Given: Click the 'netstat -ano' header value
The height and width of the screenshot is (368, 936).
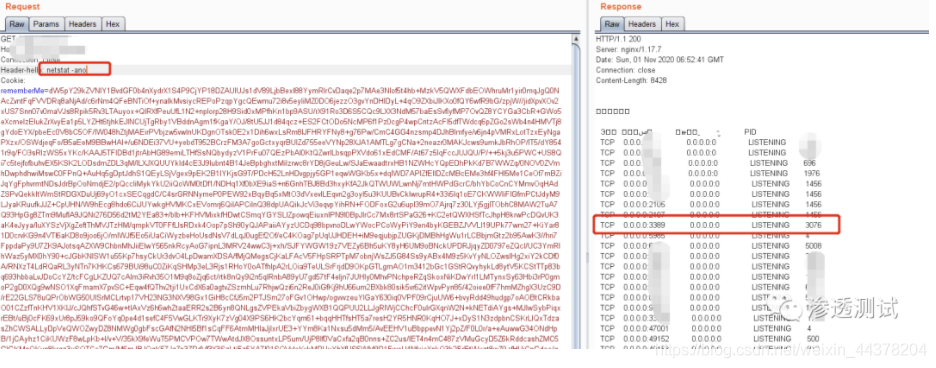Looking at the screenshot, I should (x=67, y=70).
